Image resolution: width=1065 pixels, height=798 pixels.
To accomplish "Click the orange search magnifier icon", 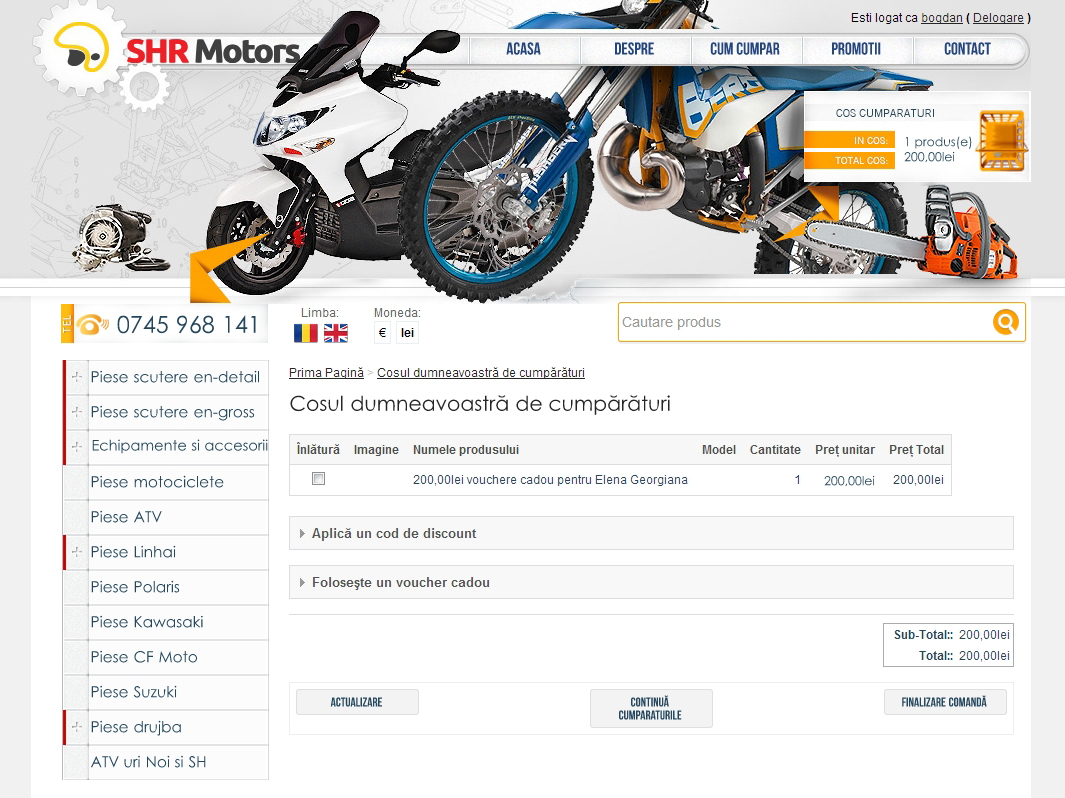I will (1005, 322).
